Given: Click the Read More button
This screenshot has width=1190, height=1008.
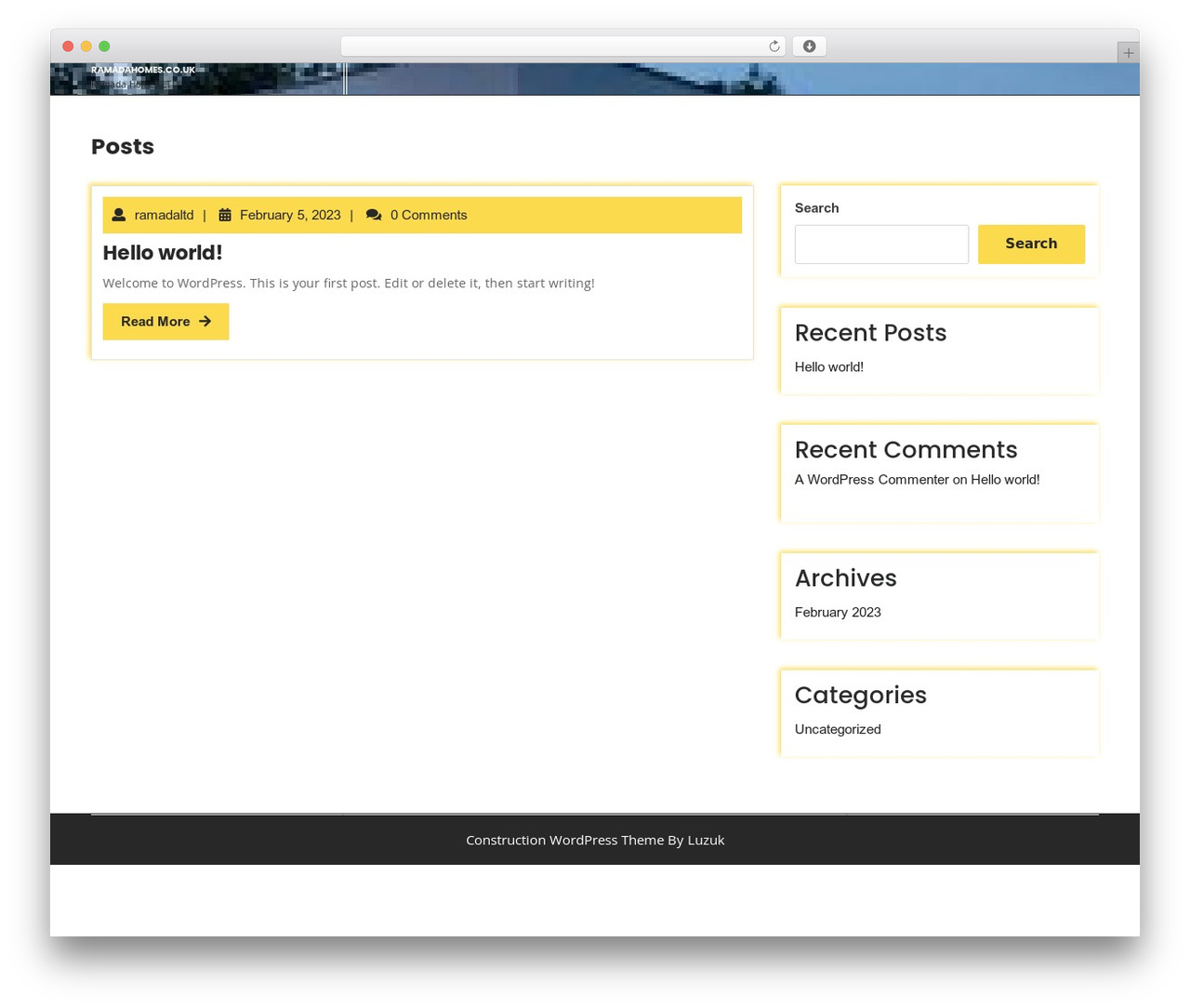Looking at the screenshot, I should tap(165, 322).
